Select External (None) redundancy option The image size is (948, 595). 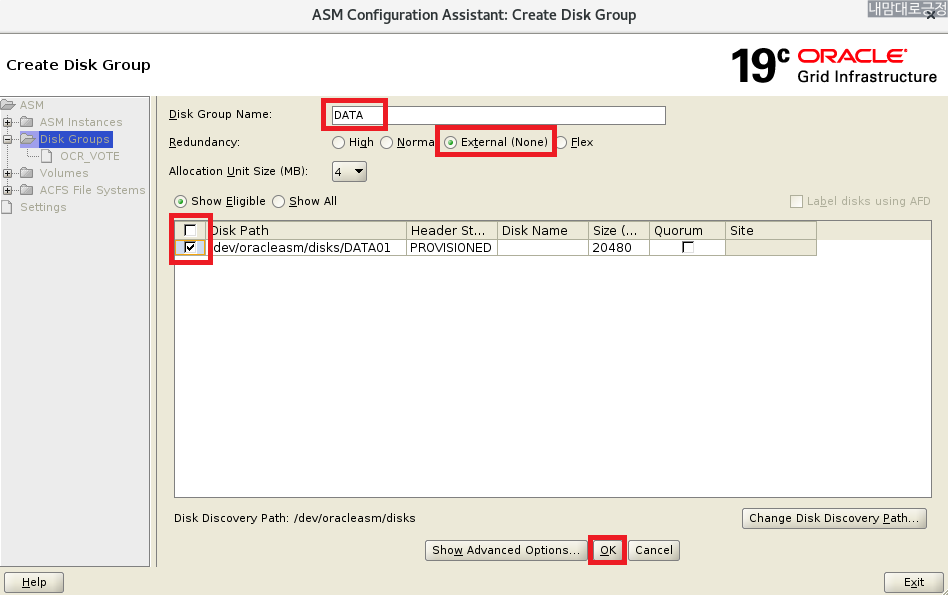[x=450, y=143]
